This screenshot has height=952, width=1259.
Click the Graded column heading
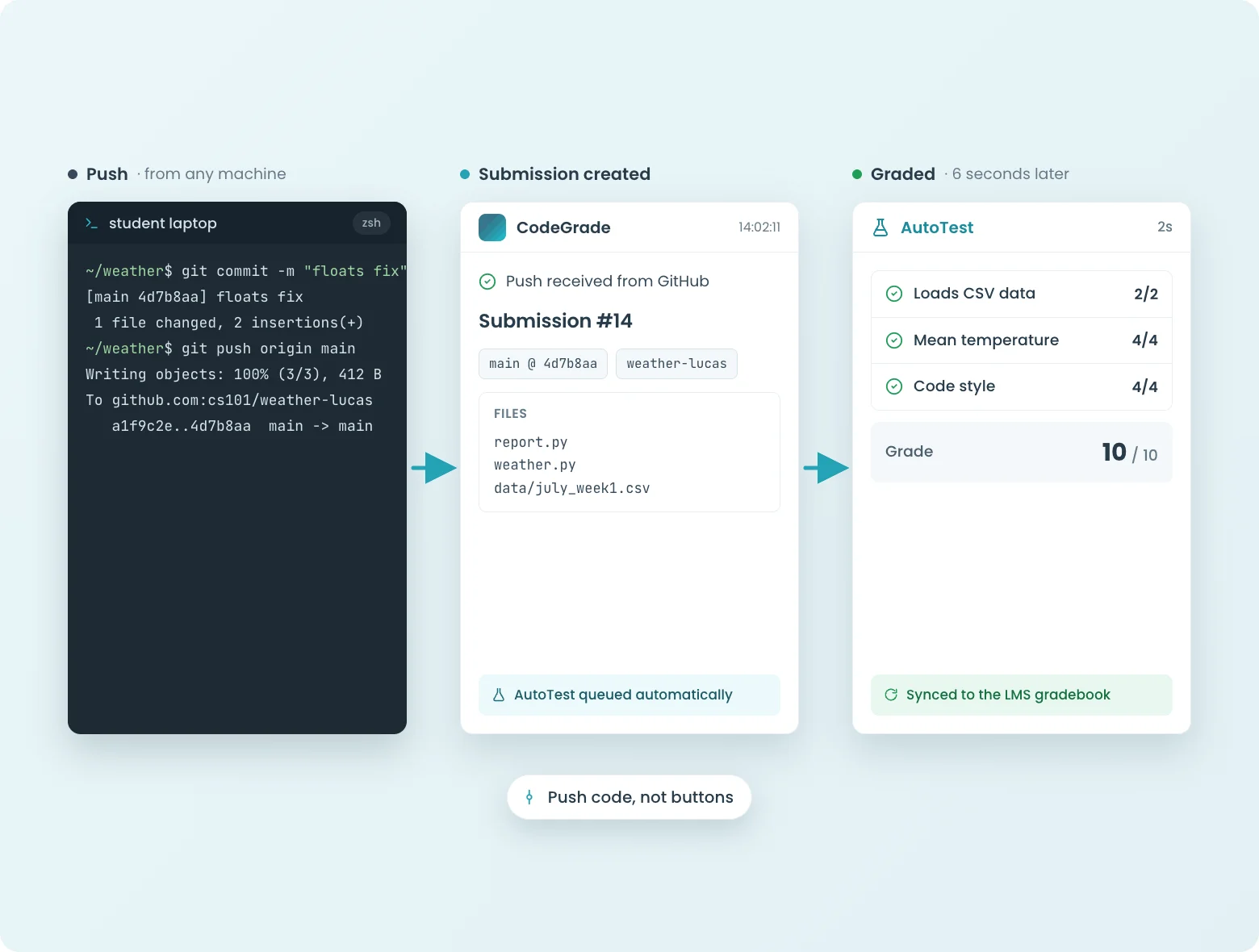coord(903,174)
